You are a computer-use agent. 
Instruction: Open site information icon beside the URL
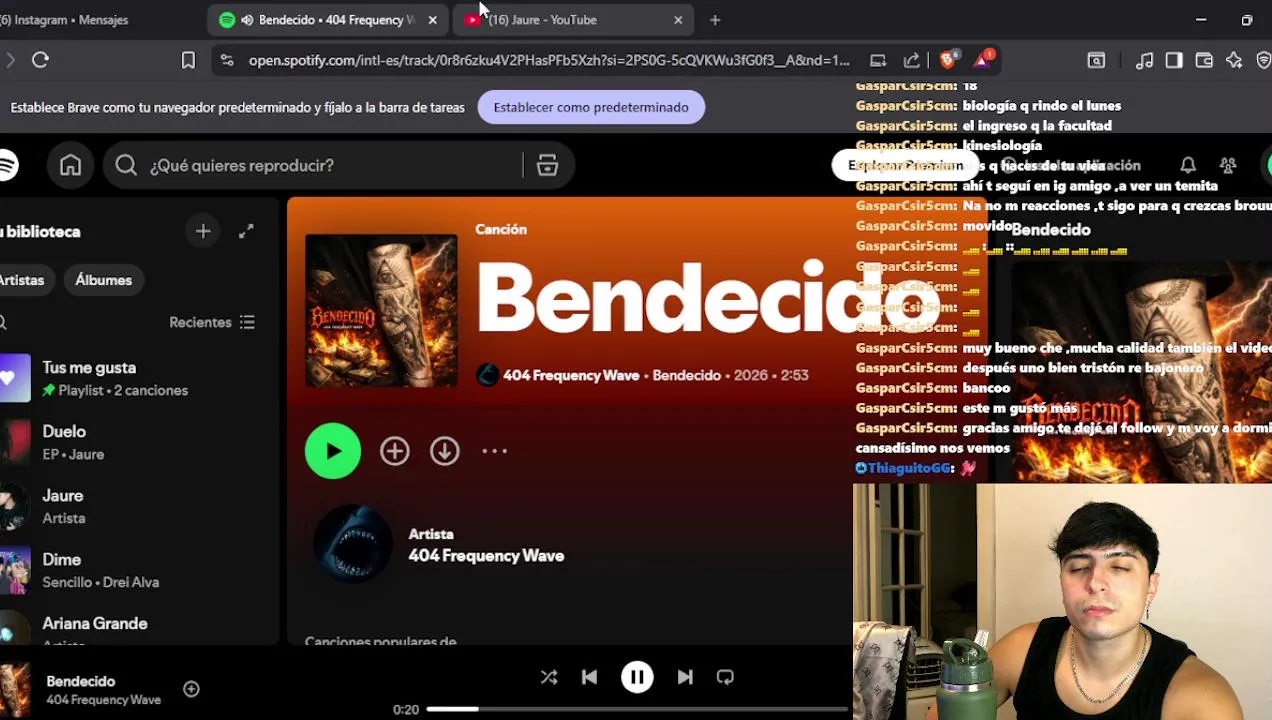coord(227,60)
